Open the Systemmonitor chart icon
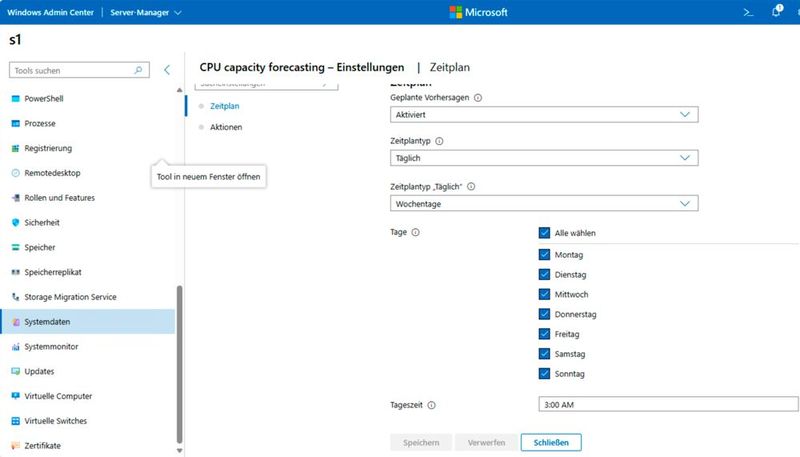 [x=15, y=347]
